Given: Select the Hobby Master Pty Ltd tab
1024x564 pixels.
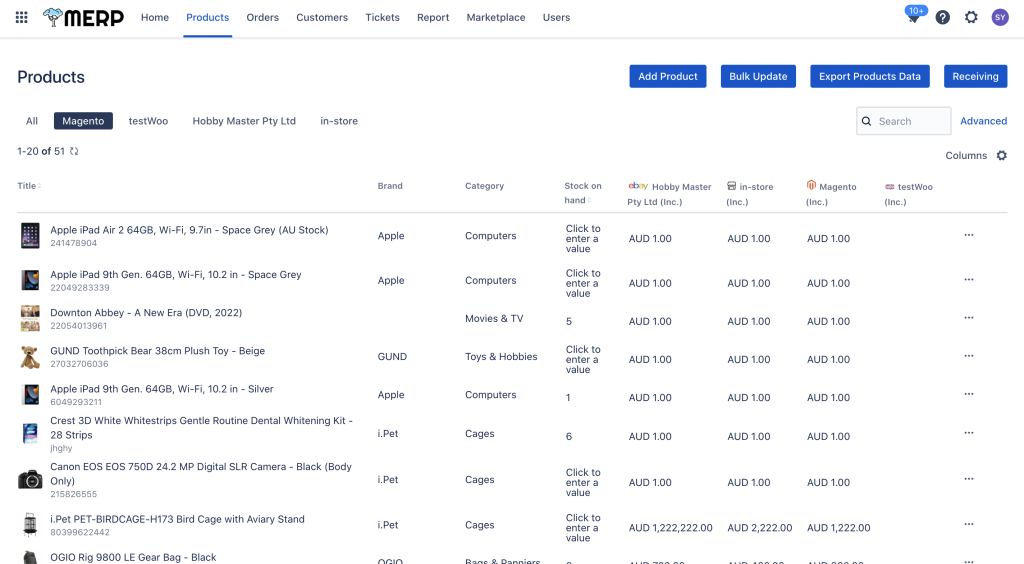Looking at the screenshot, I should click(244, 121).
